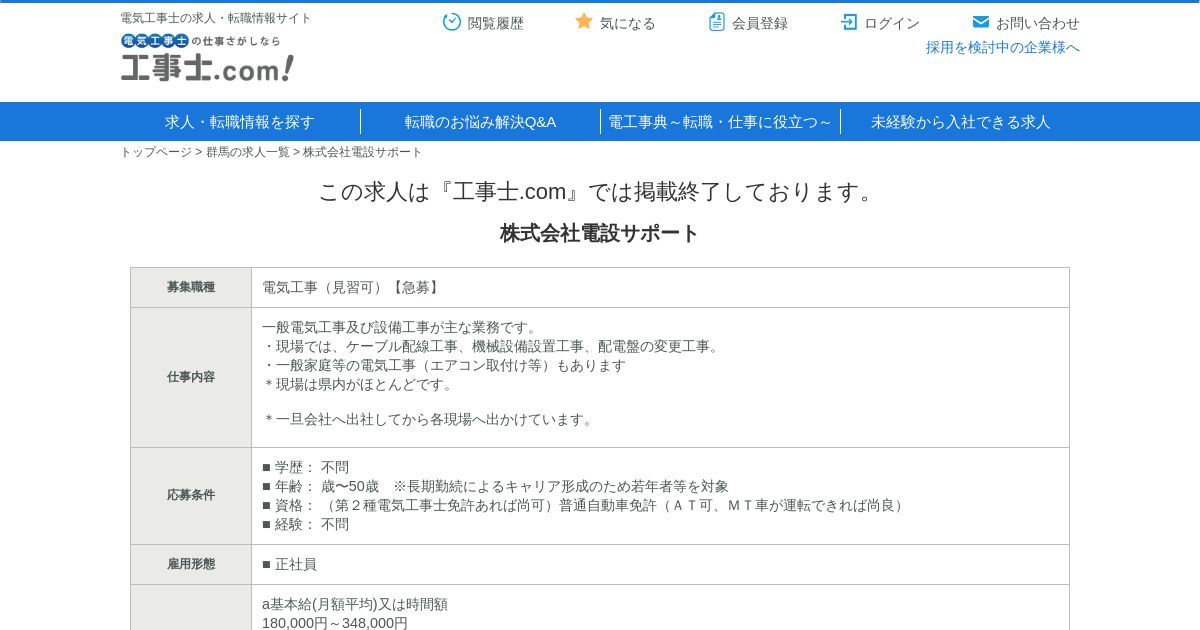Open 閲覧履歴 browsing history link
The width and height of the screenshot is (1200, 630).
coord(496,23)
